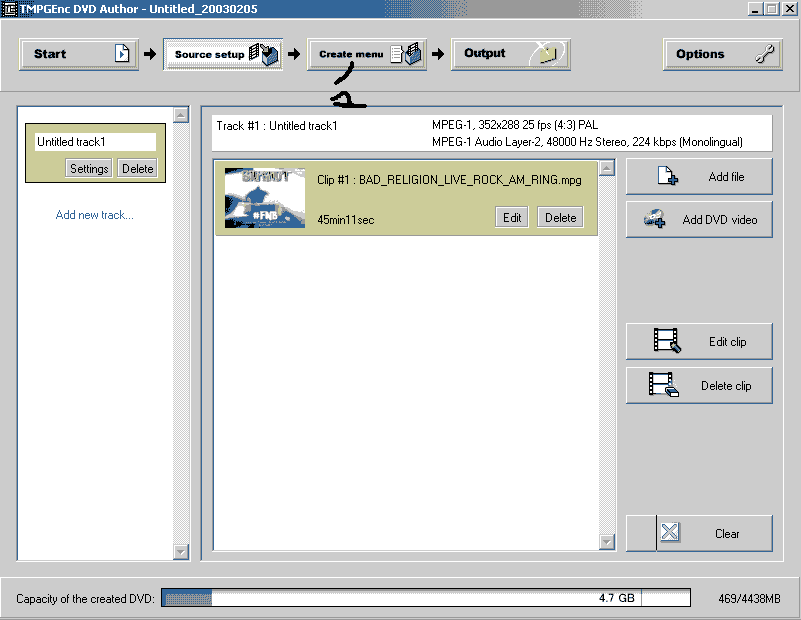Click the 45min11sec clip duration
Image resolution: width=801 pixels, height=620 pixels.
346,220
